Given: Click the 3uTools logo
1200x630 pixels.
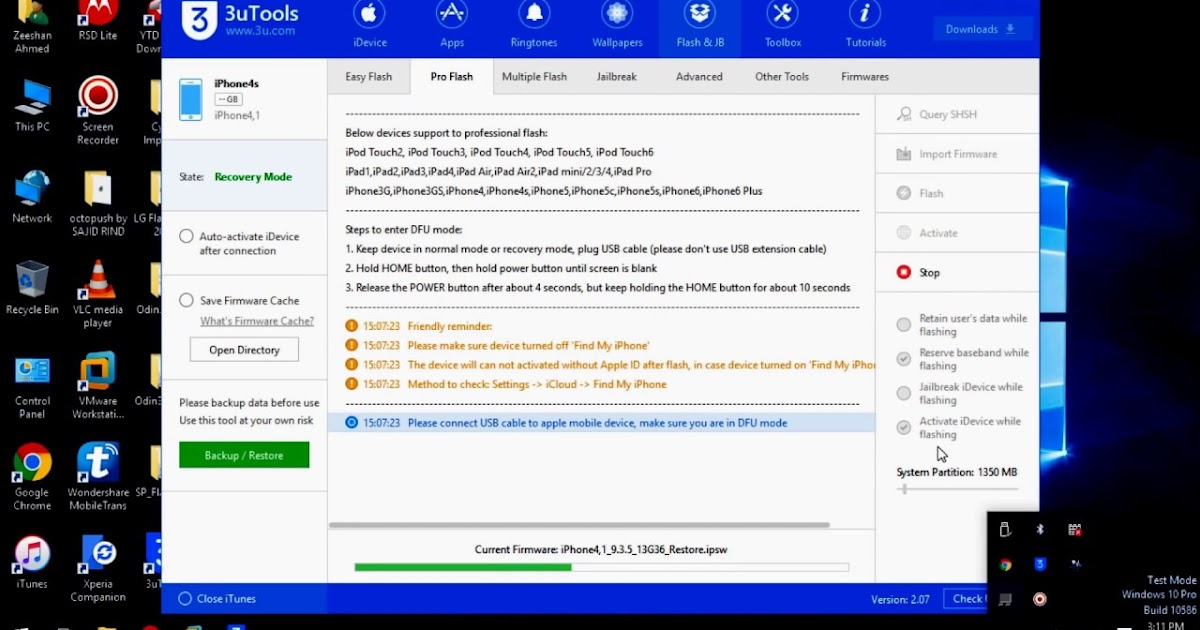Looking at the screenshot, I should tap(199, 20).
